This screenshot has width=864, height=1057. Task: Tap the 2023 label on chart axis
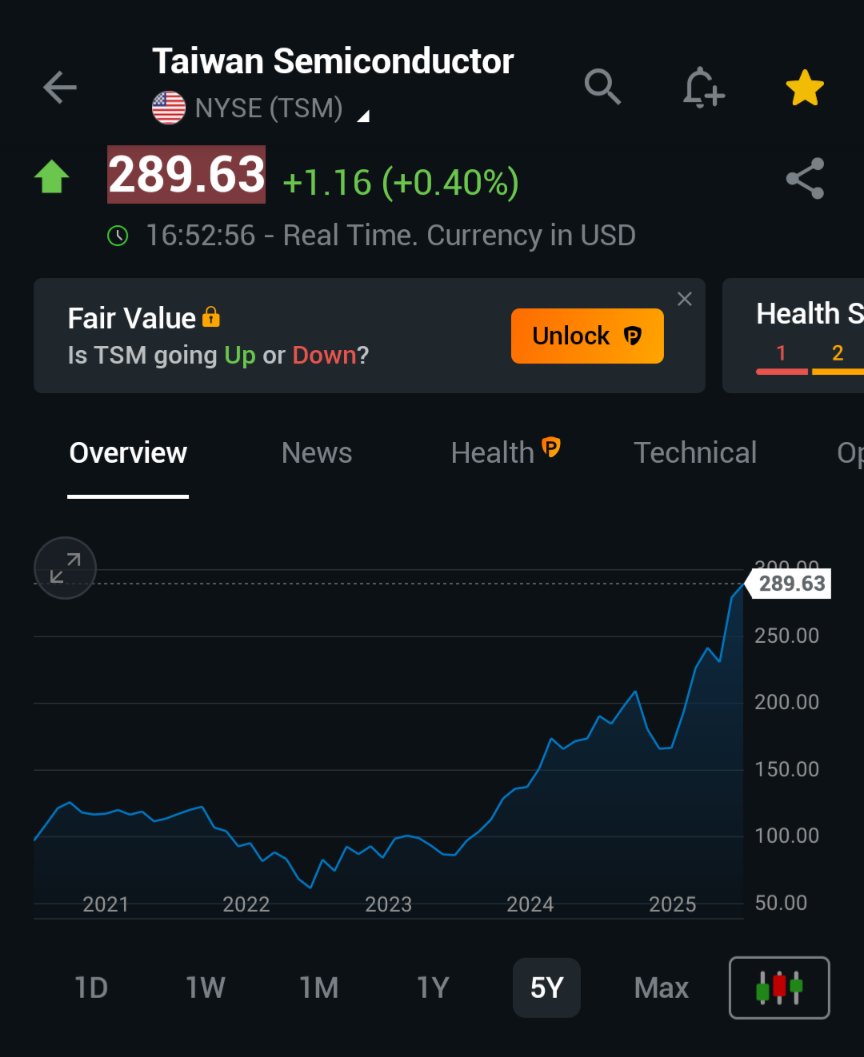388,904
